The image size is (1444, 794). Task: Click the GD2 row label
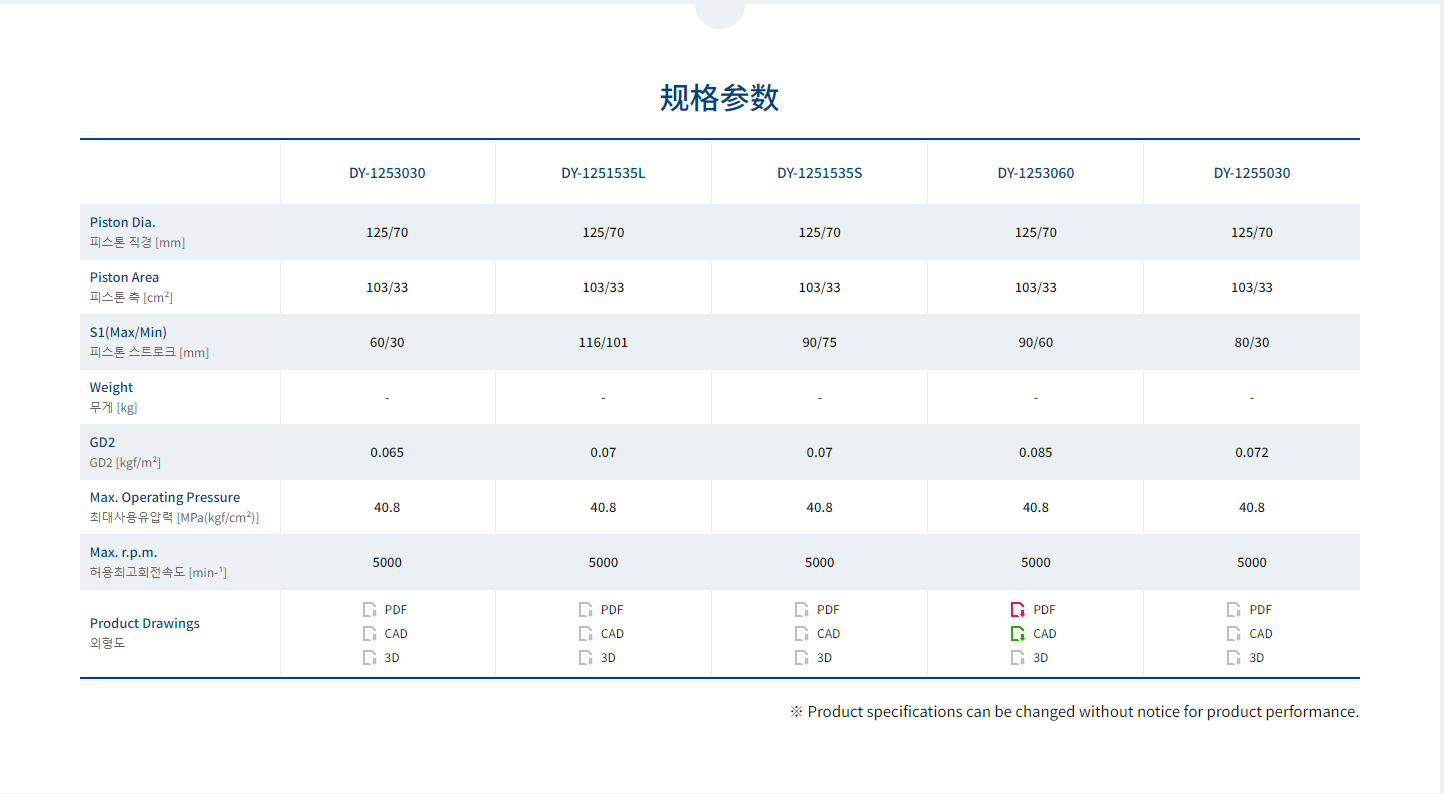(103, 442)
